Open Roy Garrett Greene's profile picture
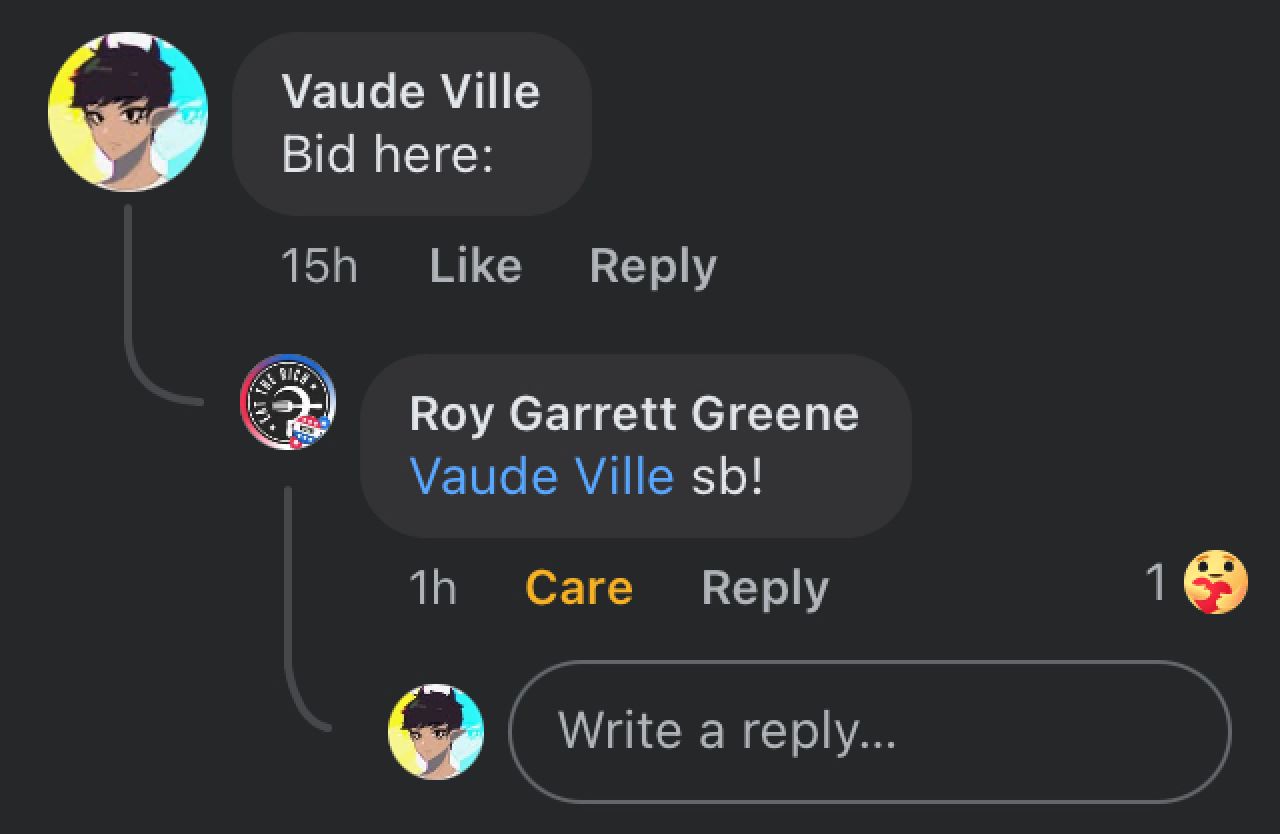The height and width of the screenshot is (834, 1280). (288, 402)
